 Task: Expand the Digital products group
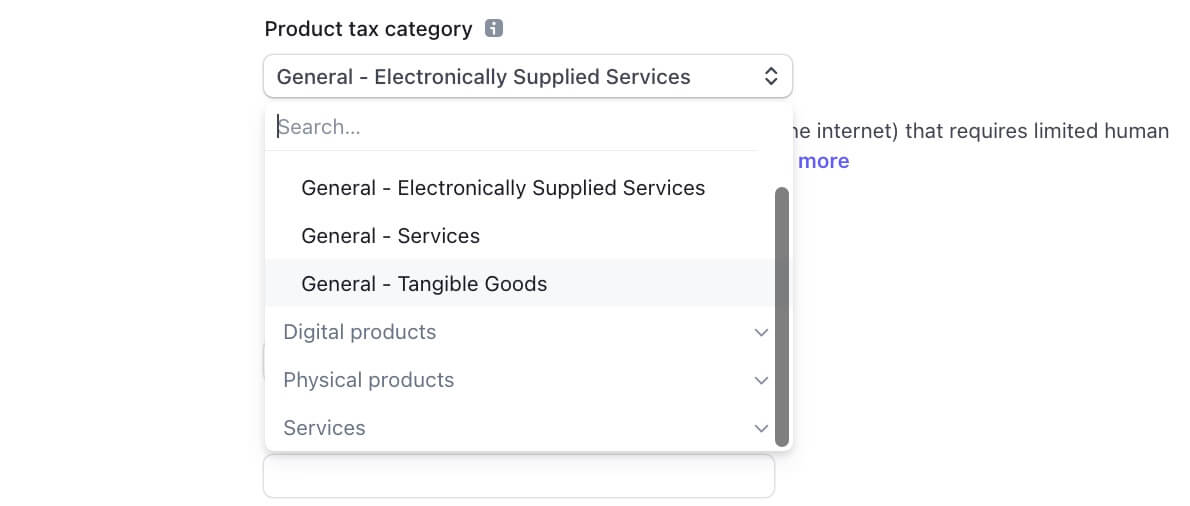tap(520, 332)
